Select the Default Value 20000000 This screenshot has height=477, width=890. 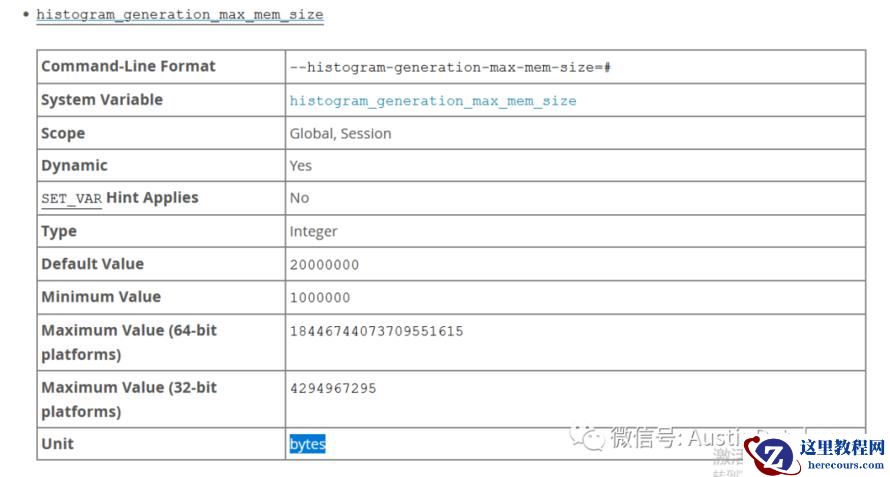point(324,265)
